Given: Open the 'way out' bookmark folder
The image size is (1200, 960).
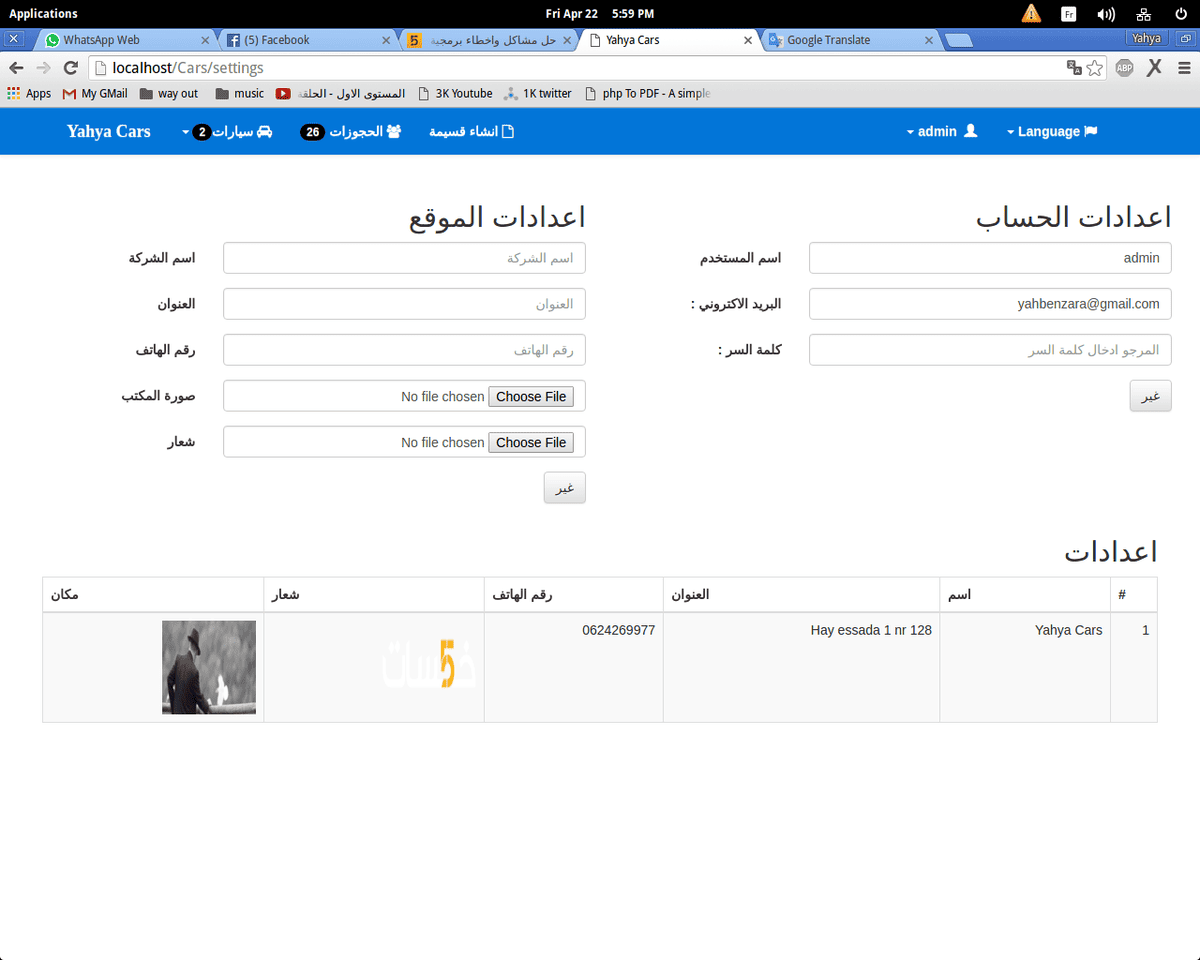Looking at the screenshot, I should pyautogui.click(x=169, y=93).
